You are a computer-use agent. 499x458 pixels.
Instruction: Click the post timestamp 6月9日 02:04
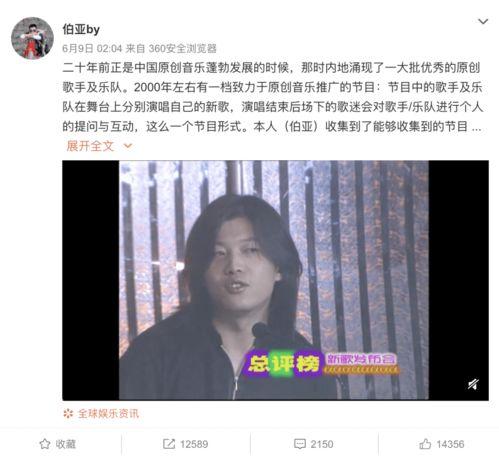(x=92, y=49)
